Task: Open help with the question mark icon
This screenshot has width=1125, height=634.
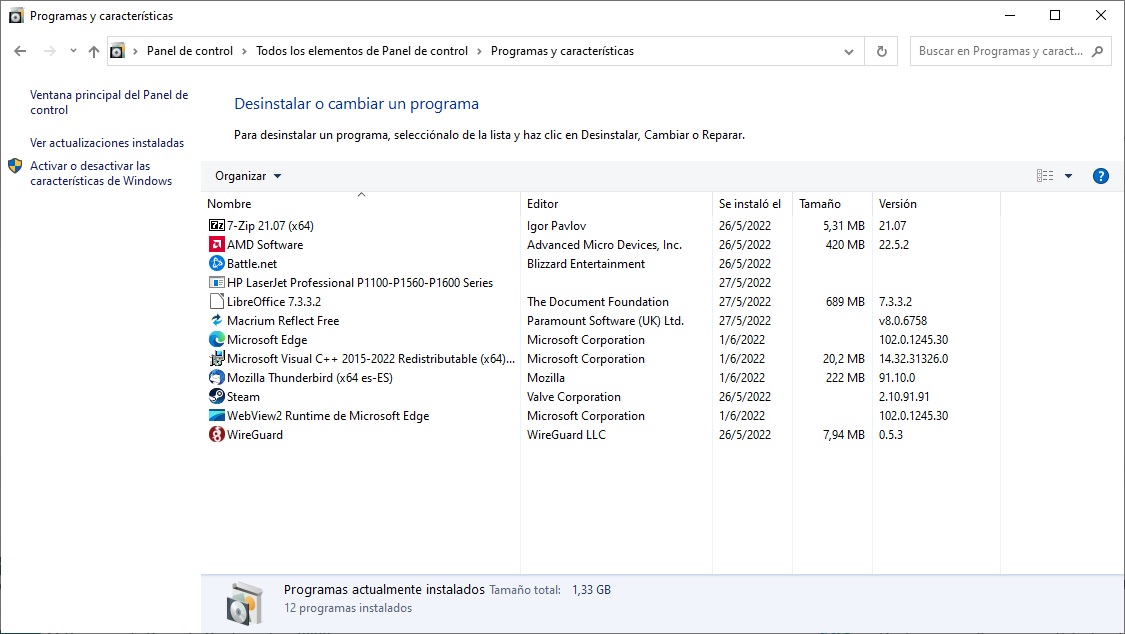Action: click(1101, 176)
